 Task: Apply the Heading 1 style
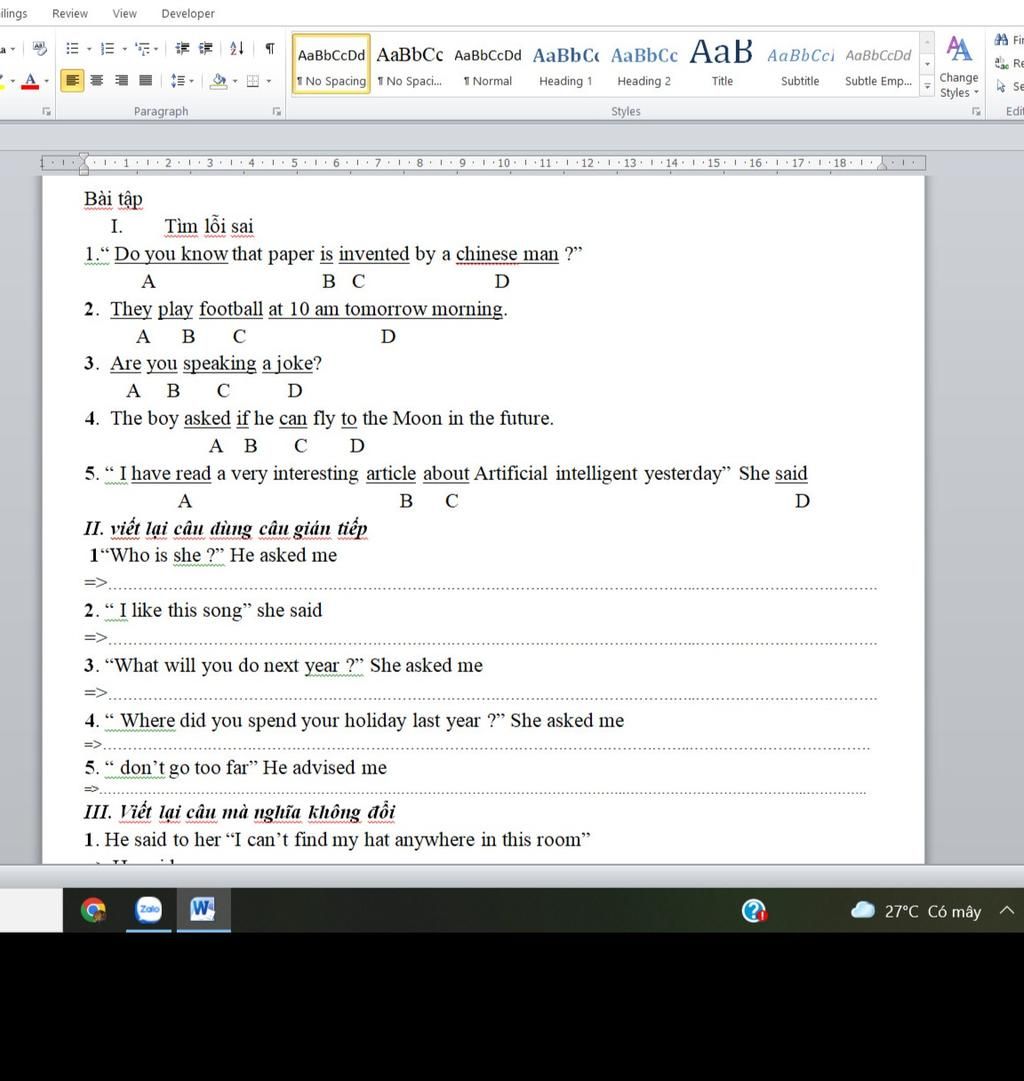point(565,65)
